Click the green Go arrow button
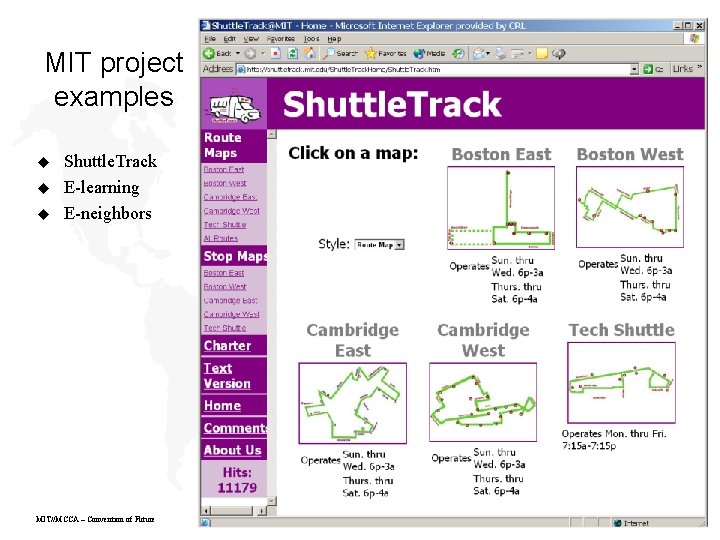Screen dimensions: 720x540 [648, 69]
